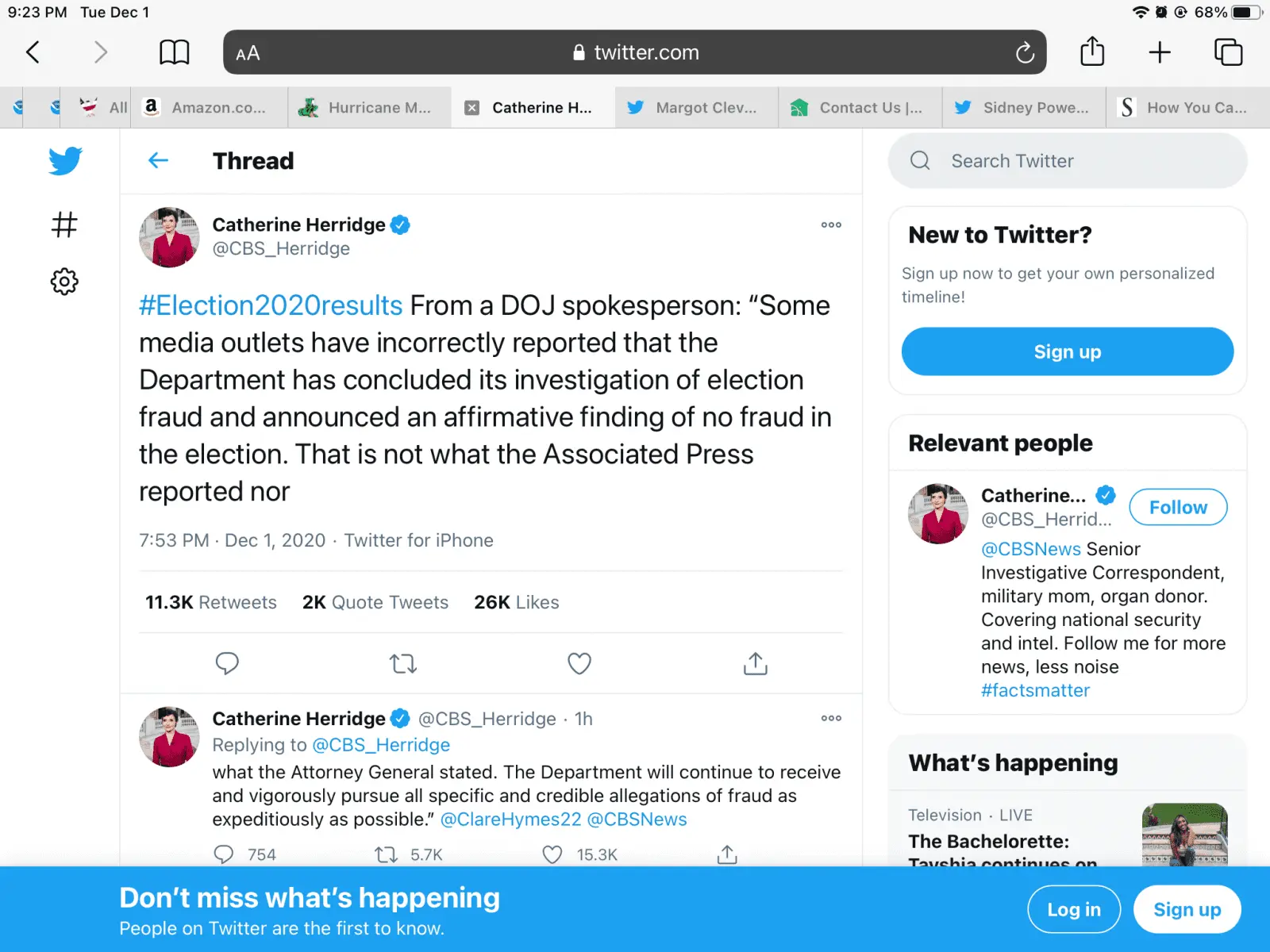The width and height of the screenshot is (1270, 952).
Task: Switch to the Sidney Powell tab
Action: coord(1024,108)
